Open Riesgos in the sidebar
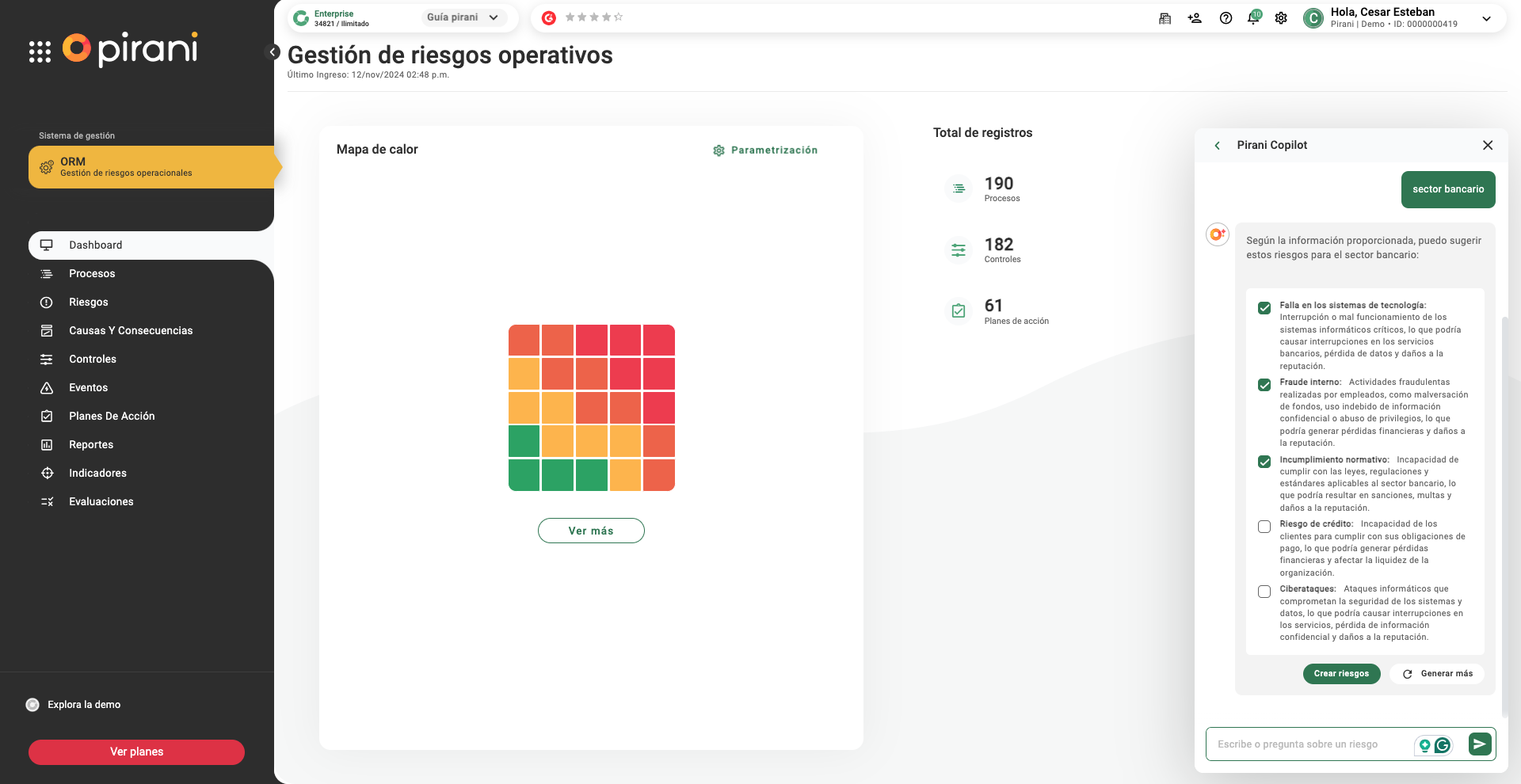 point(89,303)
